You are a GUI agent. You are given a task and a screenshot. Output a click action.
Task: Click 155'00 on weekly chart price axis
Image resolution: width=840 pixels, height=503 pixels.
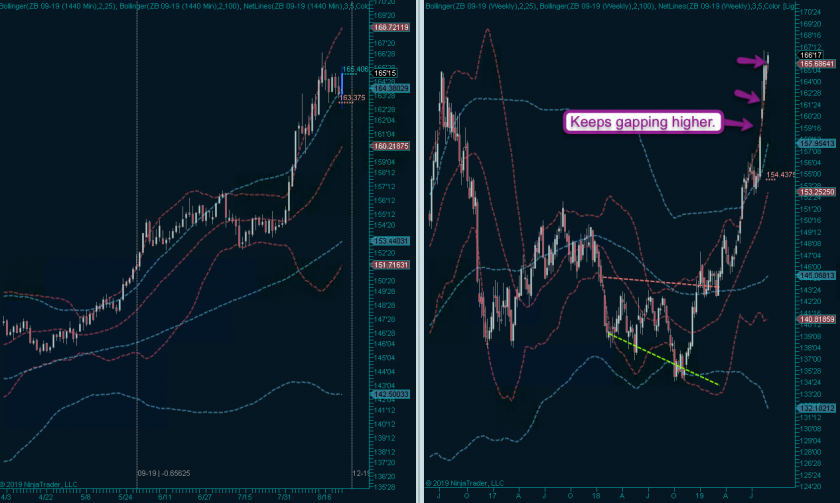(x=810, y=175)
